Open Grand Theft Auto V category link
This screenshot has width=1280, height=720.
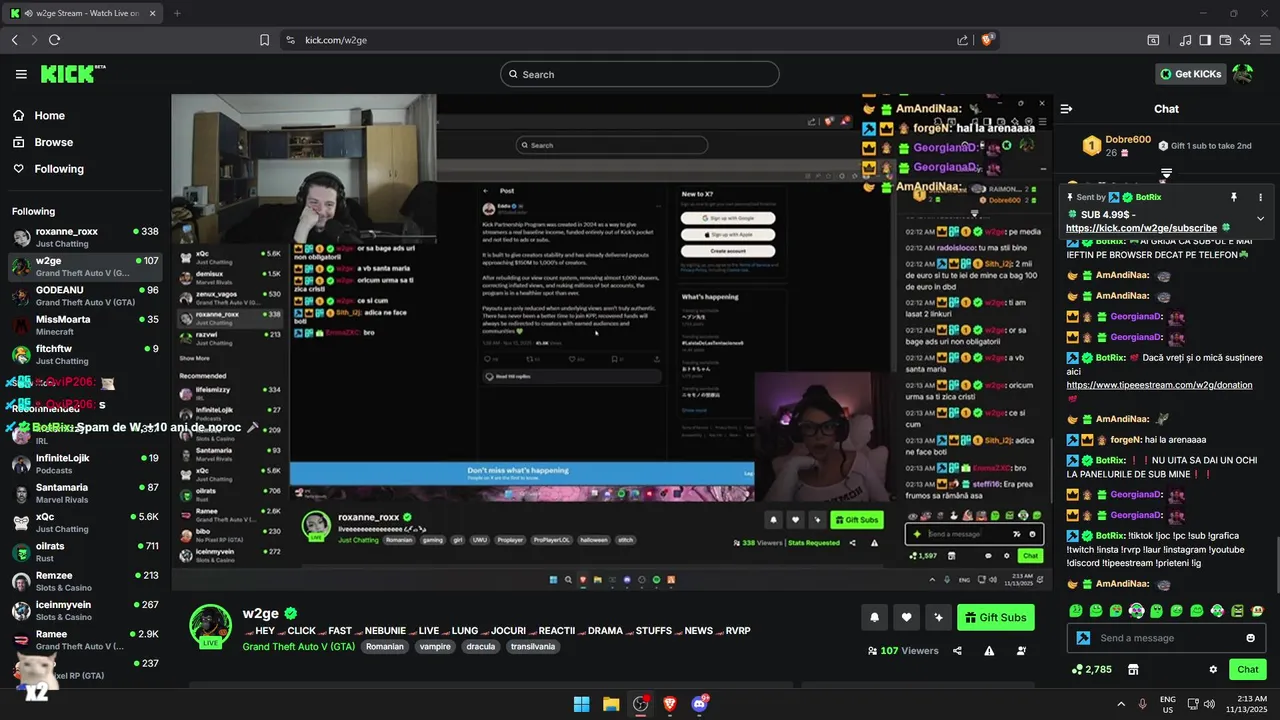[299, 647]
